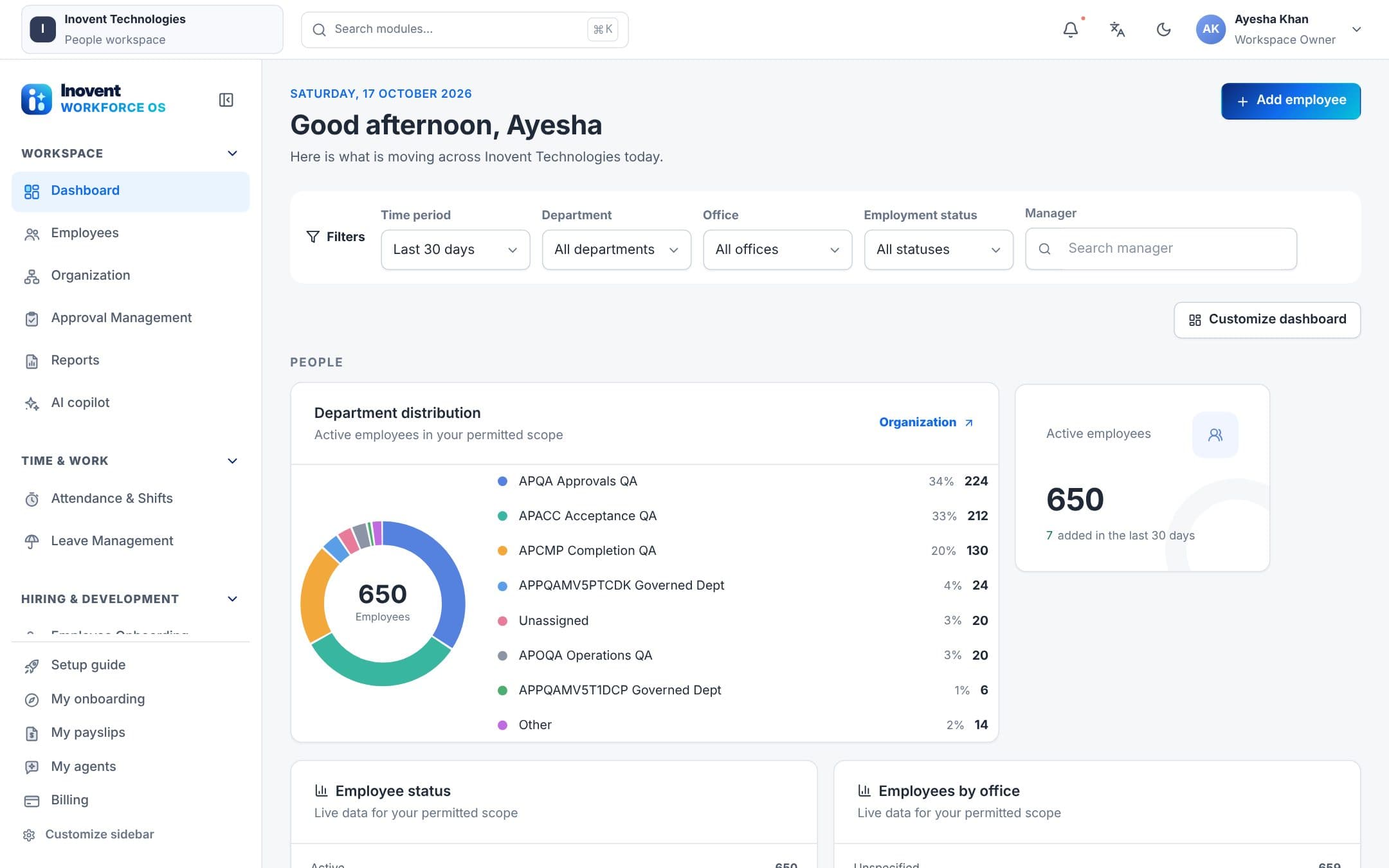The height and width of the screenshot is (868, 1389).
Task: Open the All offices dropdown
Action: pyautogui.click(x=777, y=249)
